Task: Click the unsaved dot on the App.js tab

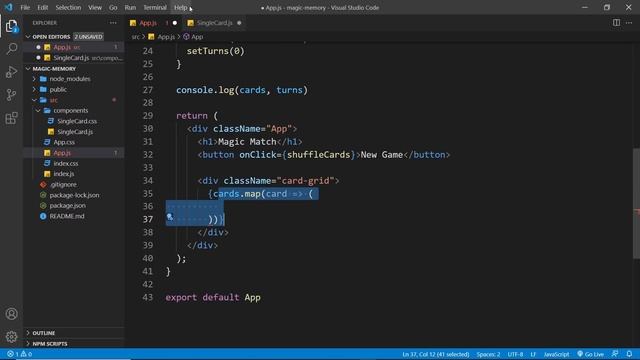Action: tap(175, 23)
